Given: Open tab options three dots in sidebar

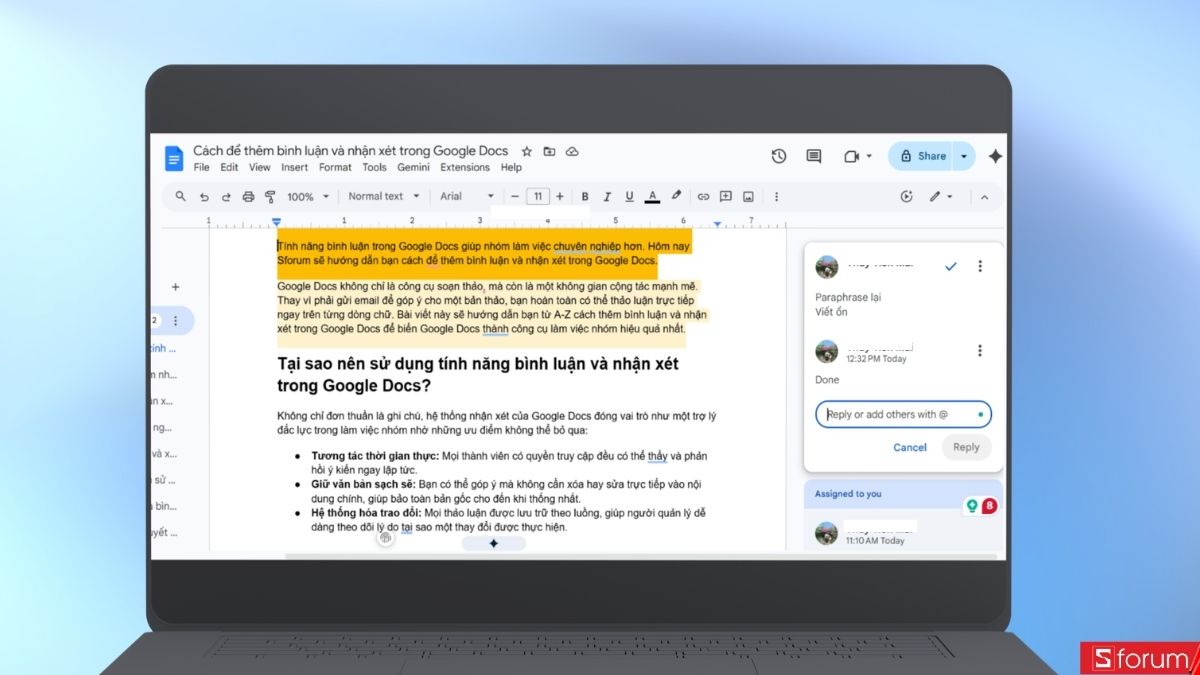Looking at the screenshot, I should [176, 321].
